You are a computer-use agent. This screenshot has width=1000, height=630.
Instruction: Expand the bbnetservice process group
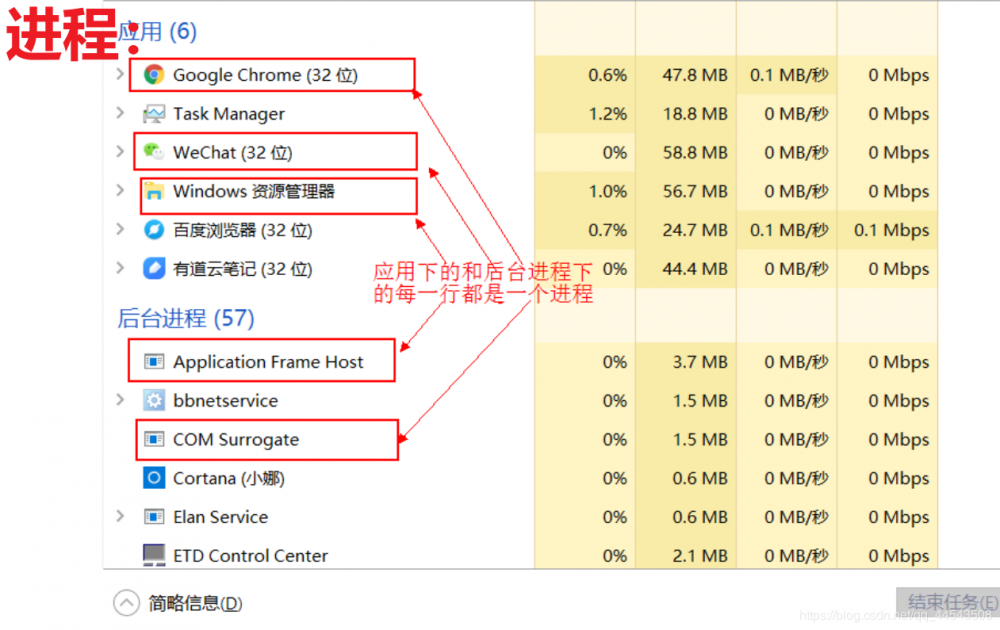pos(118,400)
